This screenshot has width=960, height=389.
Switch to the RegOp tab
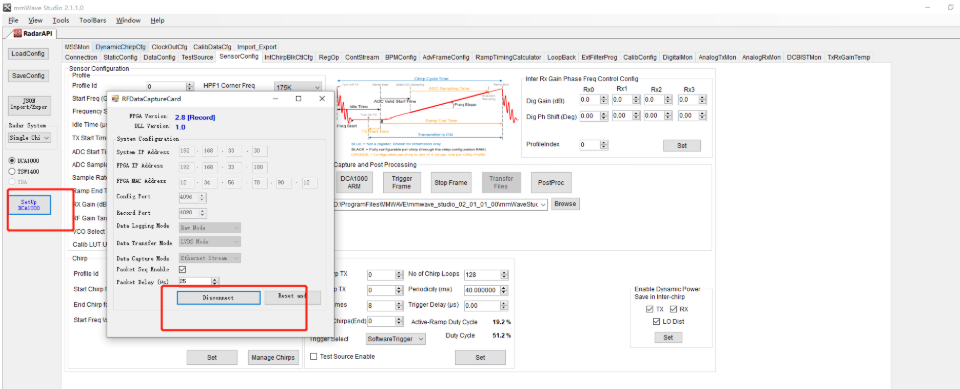coord(329,57)
